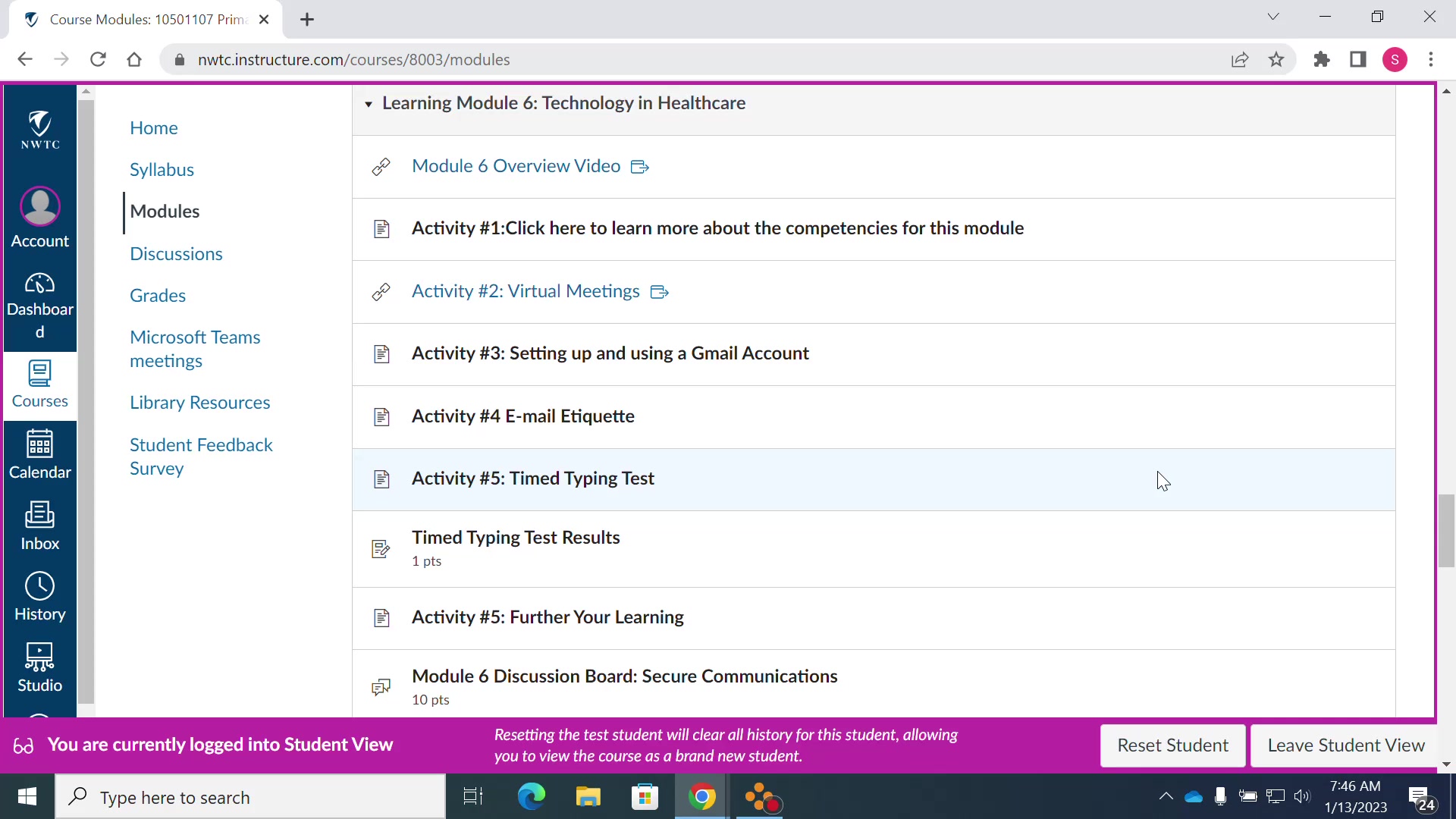Open Activity #2: Virtual Meetings
Viewport: 1456px width, 819px height.
[526, 291]
